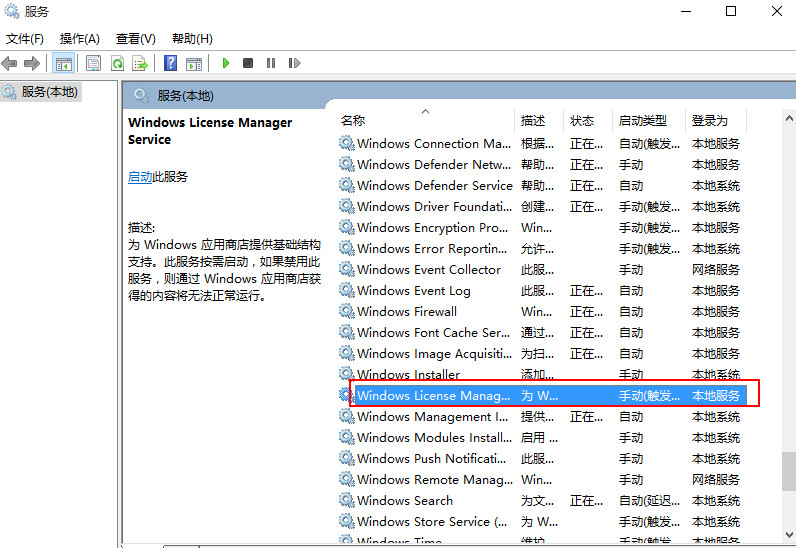
Task: Select Windows Installer service row
Action: [542, 375]
